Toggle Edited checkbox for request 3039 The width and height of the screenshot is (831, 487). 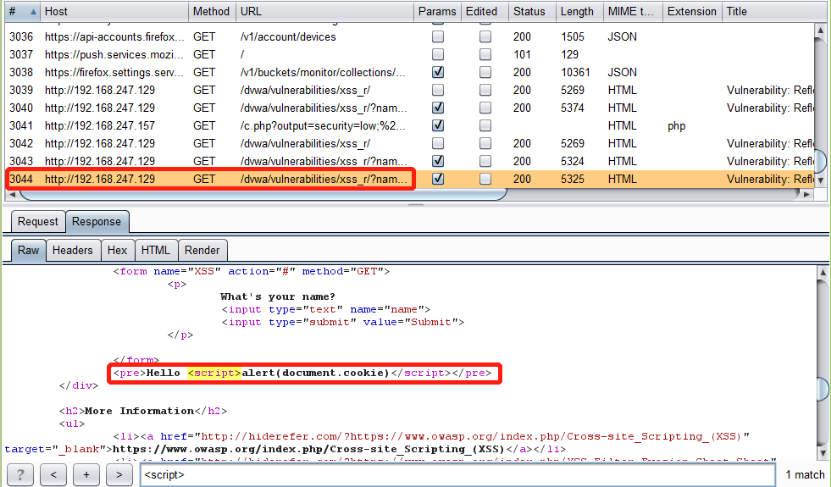click(485, 90)
